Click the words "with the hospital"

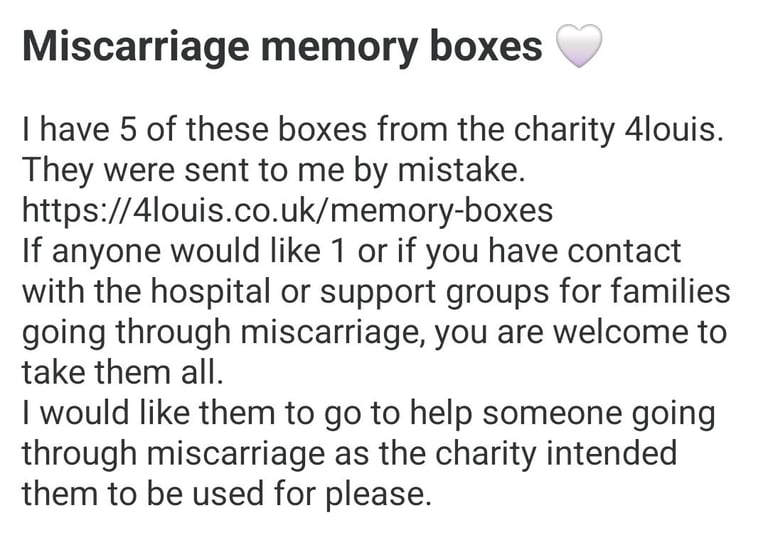click(x=146, y=291)
